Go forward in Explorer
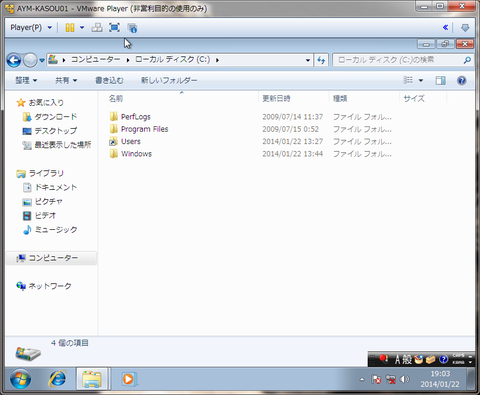 30,60
